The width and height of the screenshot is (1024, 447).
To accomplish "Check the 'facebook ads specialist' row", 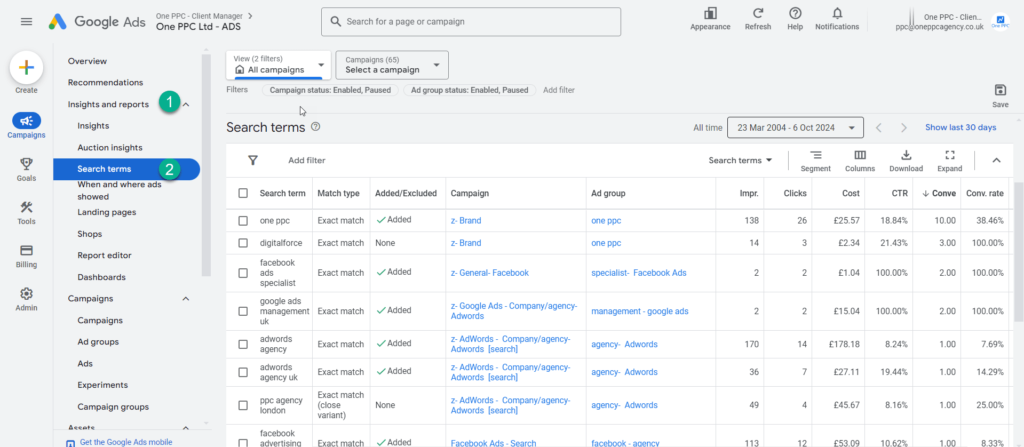I will coord(243,273).
